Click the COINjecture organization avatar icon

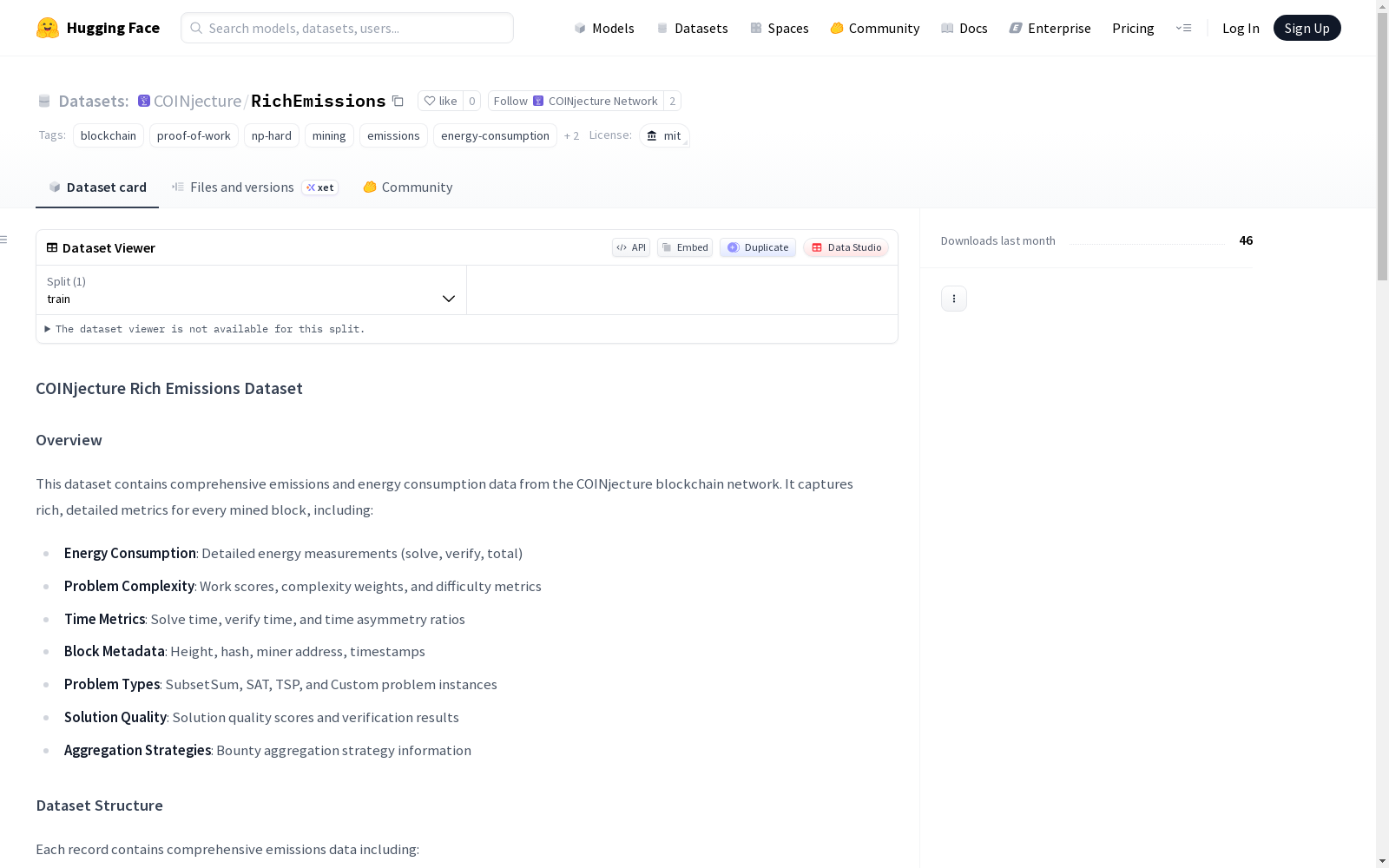pyautogui.click(x=144, y=101)
